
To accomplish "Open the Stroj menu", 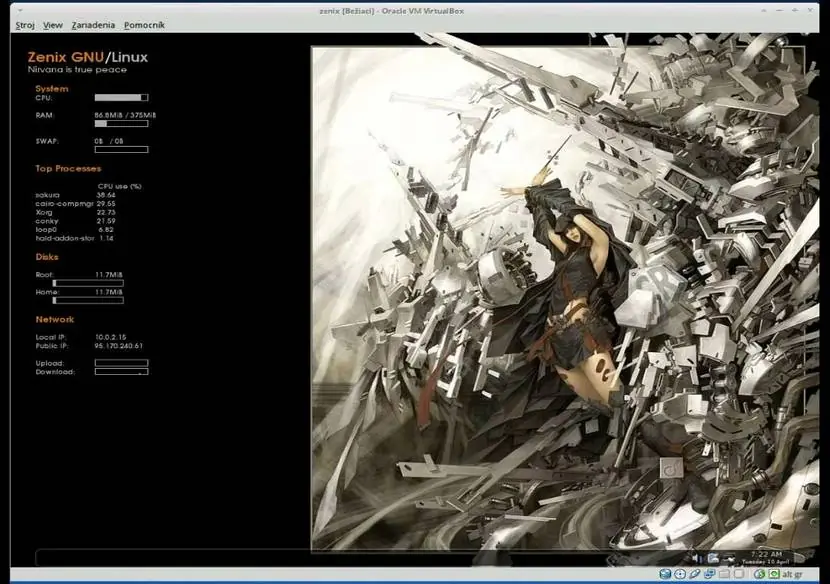I will (x=25, y=25).
